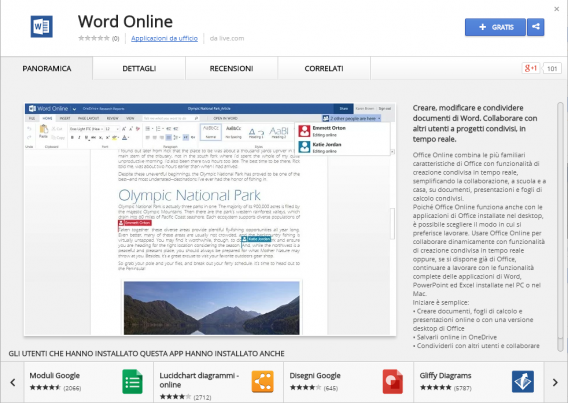Screen dimensions: 568x403
Task: Open Lucidchart diagrammi - online card
Action: [x=218, y=382]
